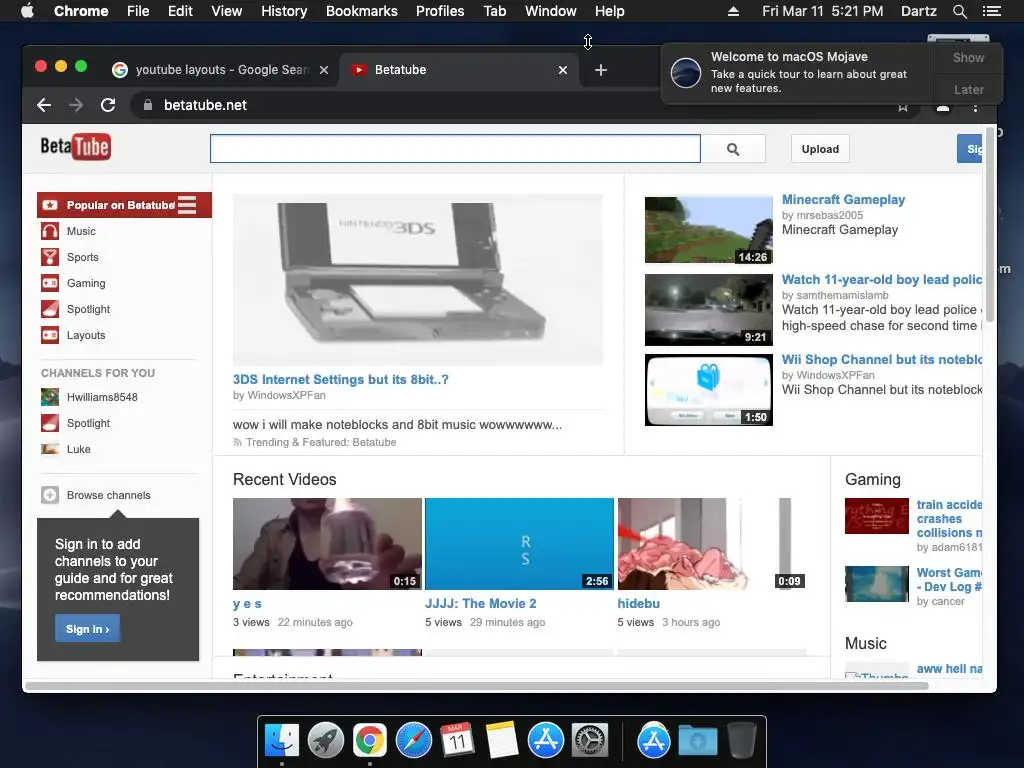The height and width of the screenshot is (768, 1024).
Task: Open the JJJJ: The Movie 2 link
Action: [x=481, y=603]
